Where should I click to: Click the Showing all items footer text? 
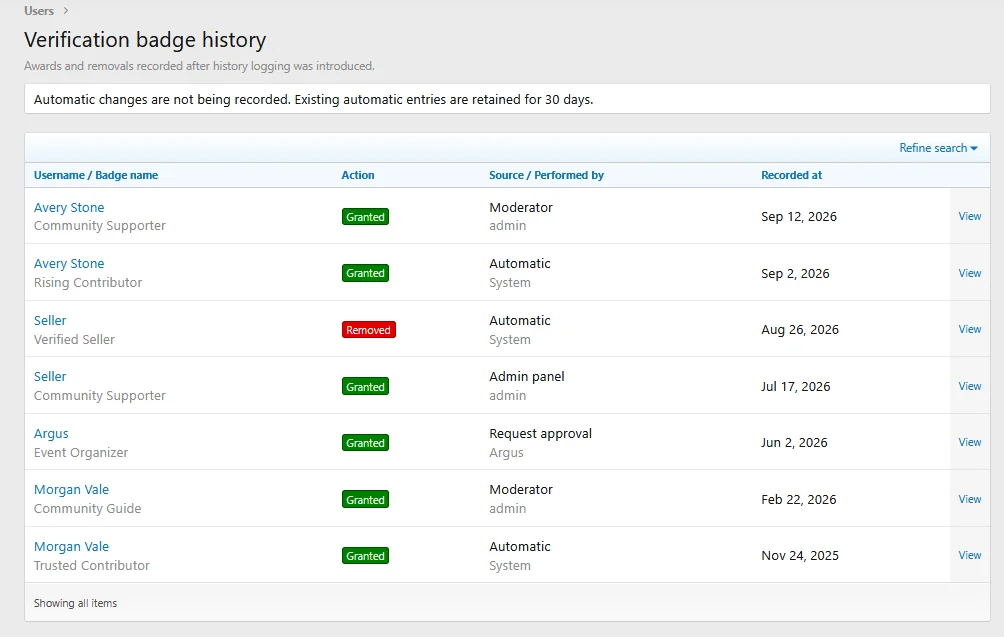tap(75, 603)
